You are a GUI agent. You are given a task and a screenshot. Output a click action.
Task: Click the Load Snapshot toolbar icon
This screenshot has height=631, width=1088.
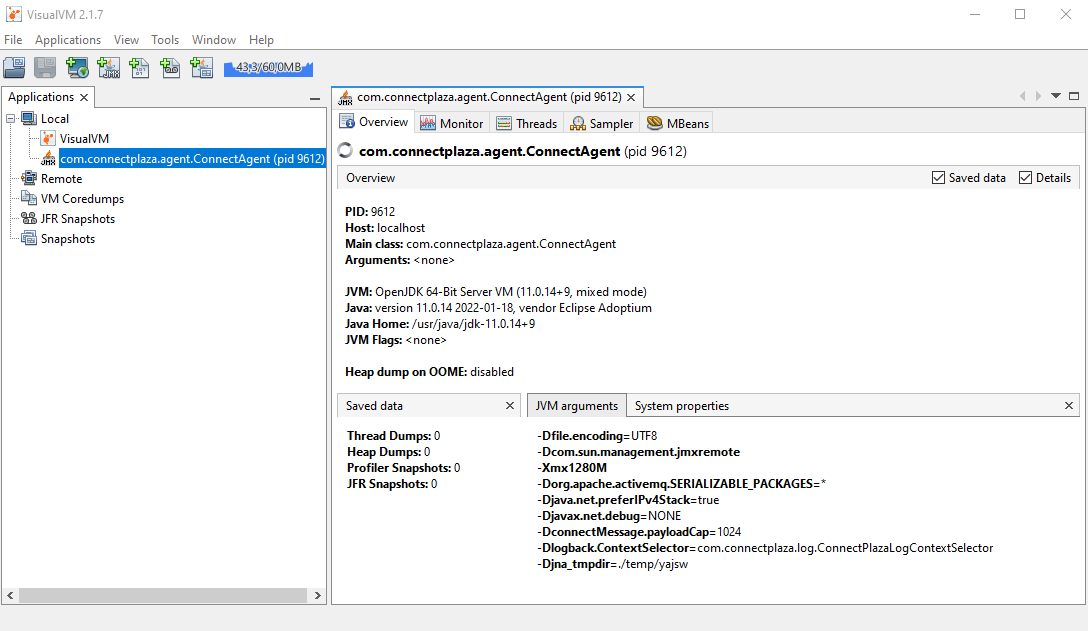(15, 68)
